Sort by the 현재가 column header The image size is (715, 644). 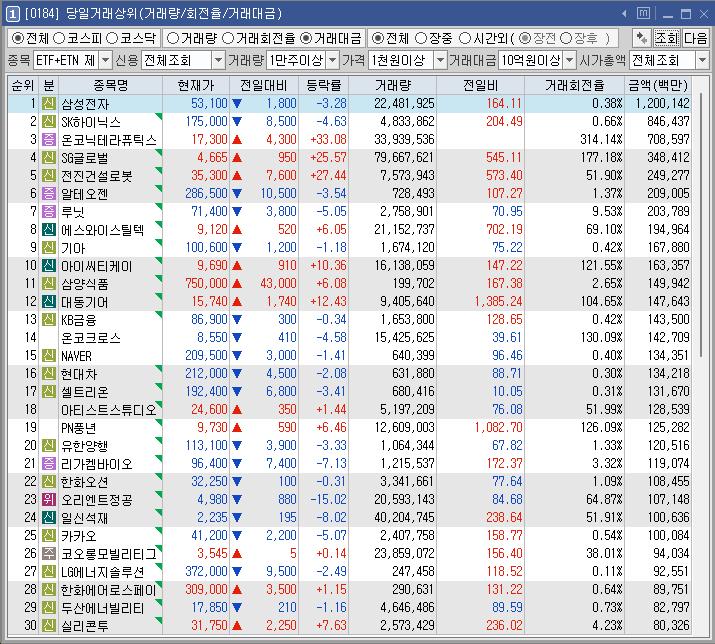196,85
